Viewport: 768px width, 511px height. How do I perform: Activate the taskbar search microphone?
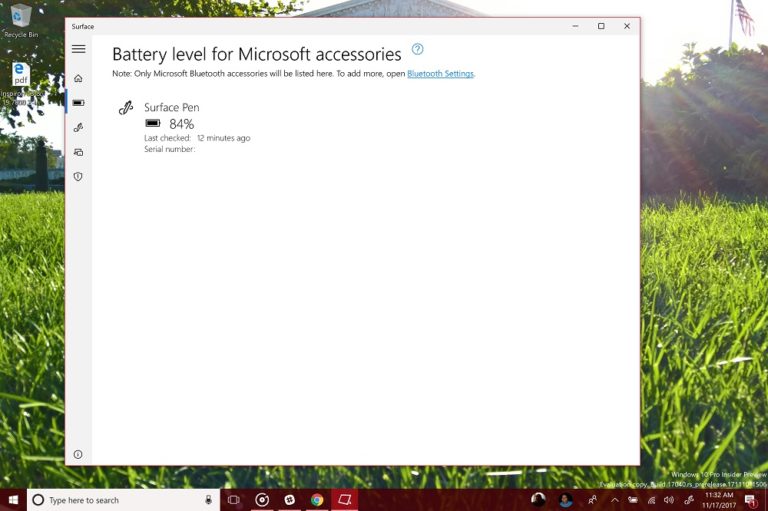(x=208, y=500)
